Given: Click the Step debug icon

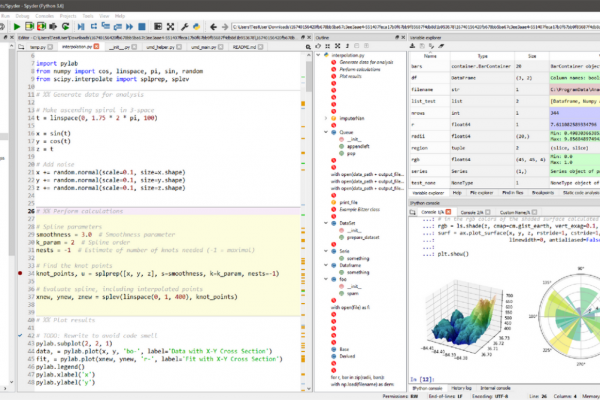Looking at the screenshot, I should pyautogui.click(x=93, y=26).
